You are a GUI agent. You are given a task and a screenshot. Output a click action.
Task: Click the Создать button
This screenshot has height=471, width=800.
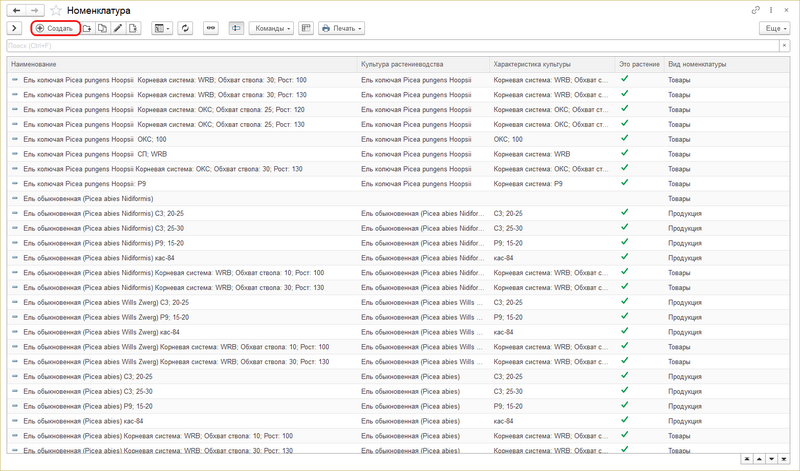pyautogui.click(x=55, y=28)
